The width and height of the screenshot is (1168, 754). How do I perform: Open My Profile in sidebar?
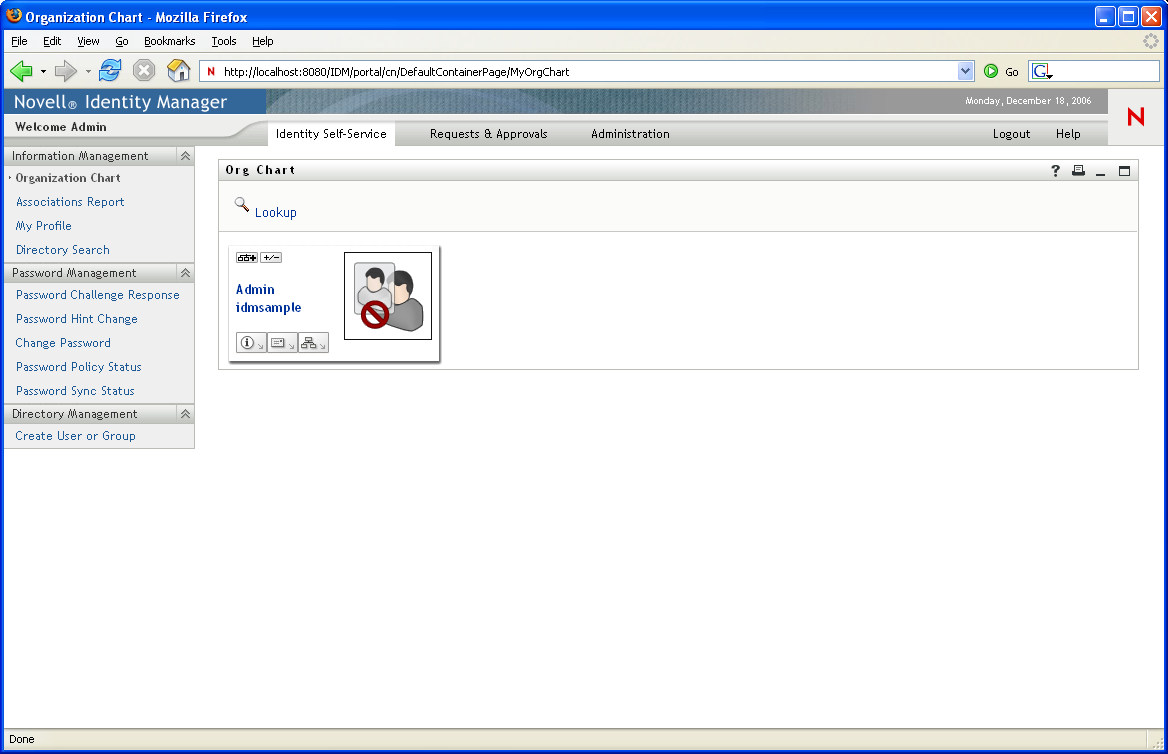[44, 226]
